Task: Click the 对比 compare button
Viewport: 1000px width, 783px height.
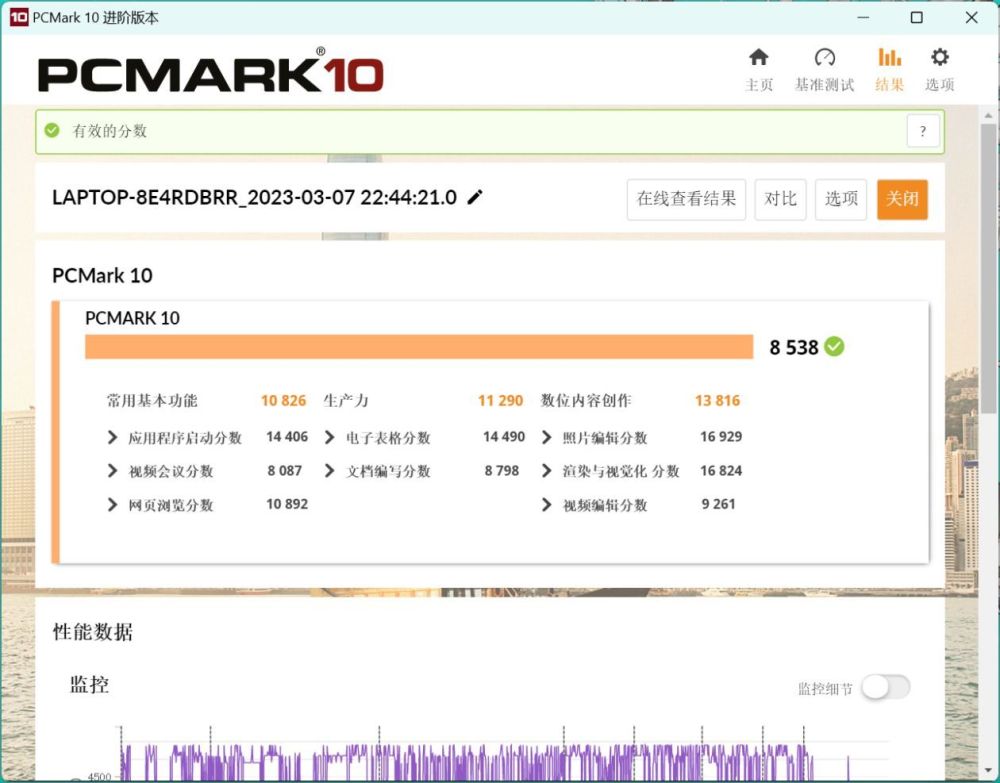Action: 780,199
